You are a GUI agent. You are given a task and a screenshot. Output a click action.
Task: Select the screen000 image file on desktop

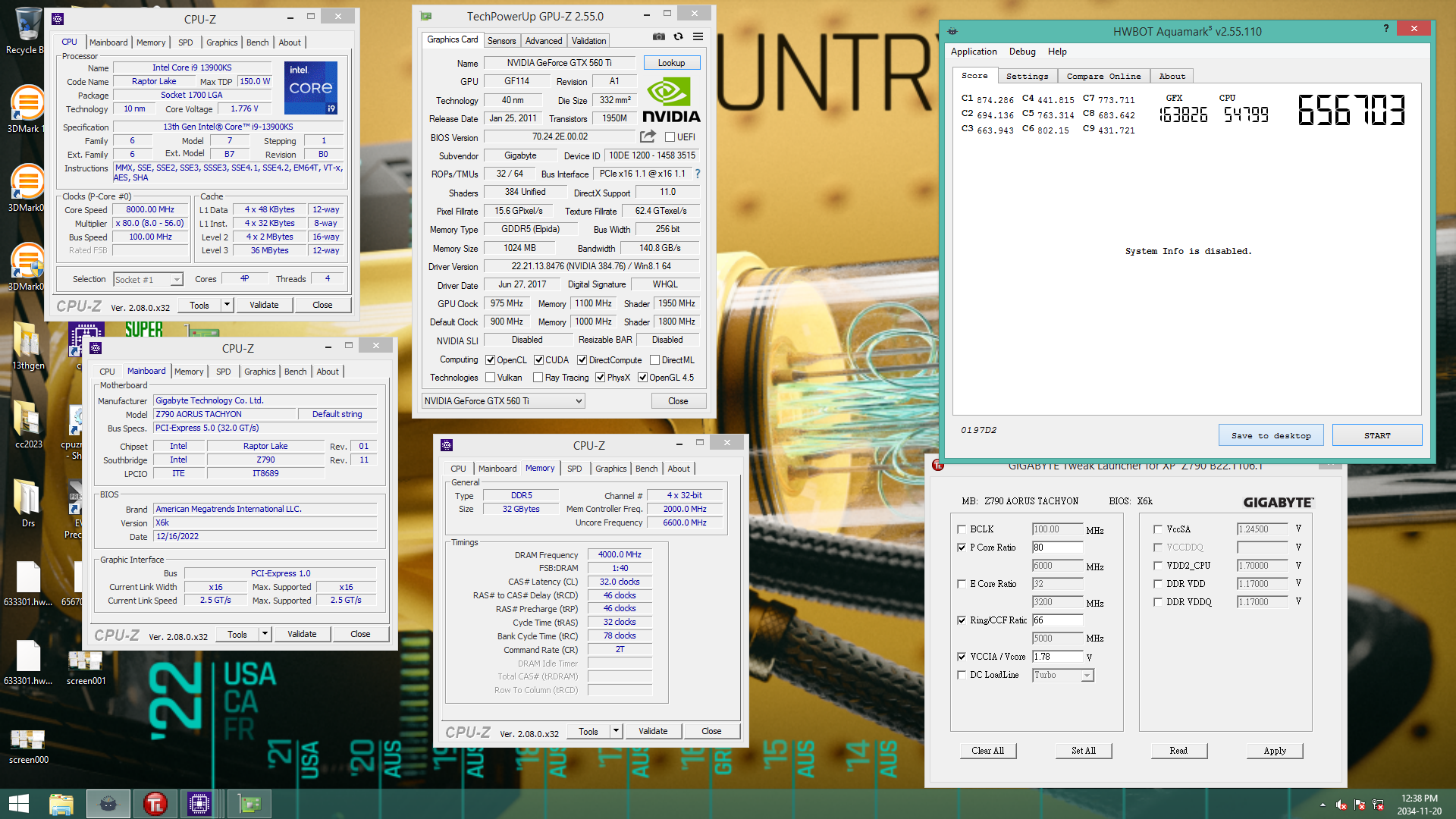pyautogui.click(x=28, y=746)
